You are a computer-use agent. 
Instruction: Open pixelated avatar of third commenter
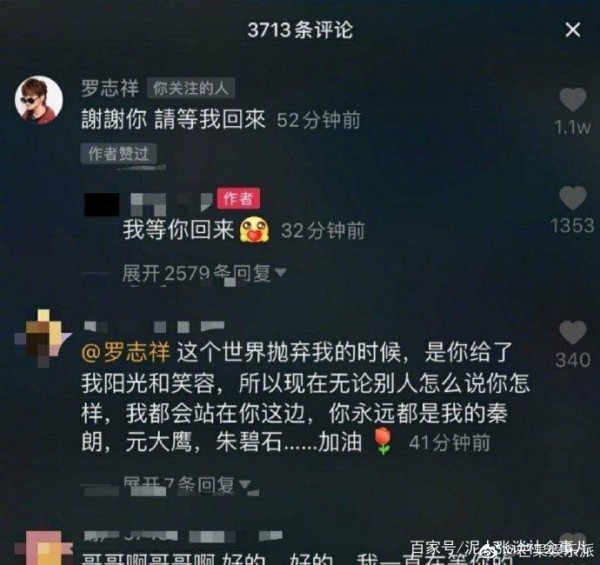[43, 338]
